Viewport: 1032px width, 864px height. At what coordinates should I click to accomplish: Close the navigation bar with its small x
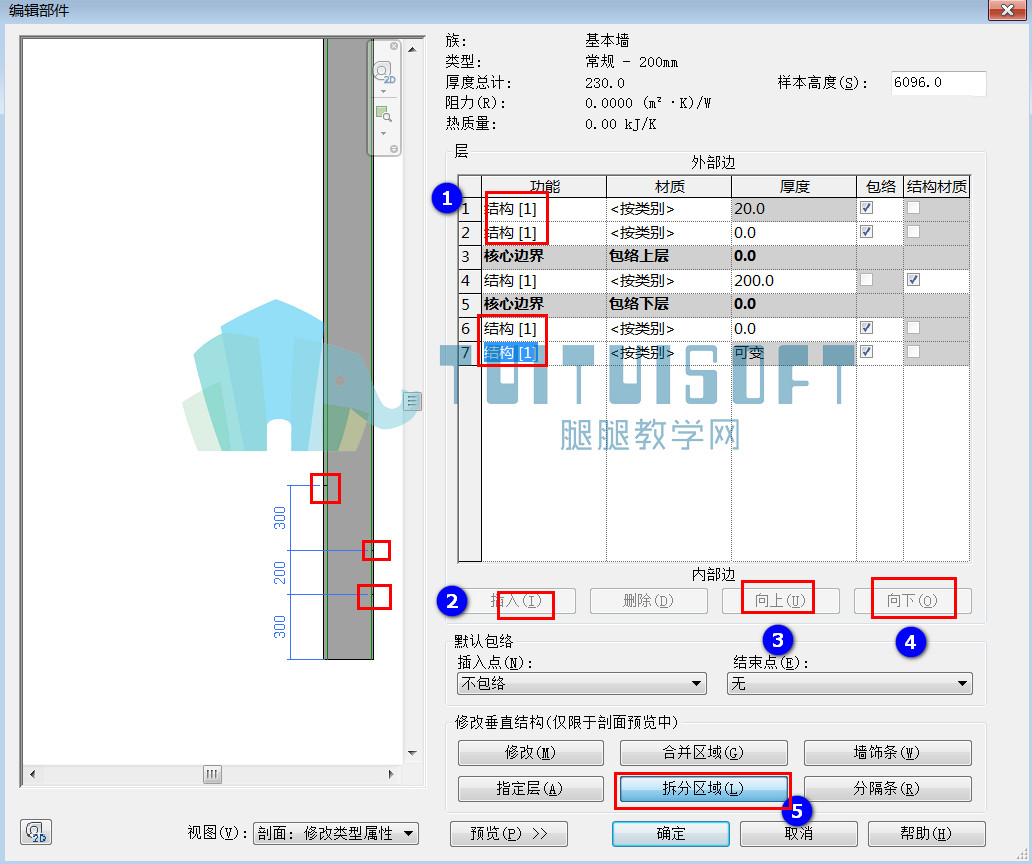pos(394,46)
